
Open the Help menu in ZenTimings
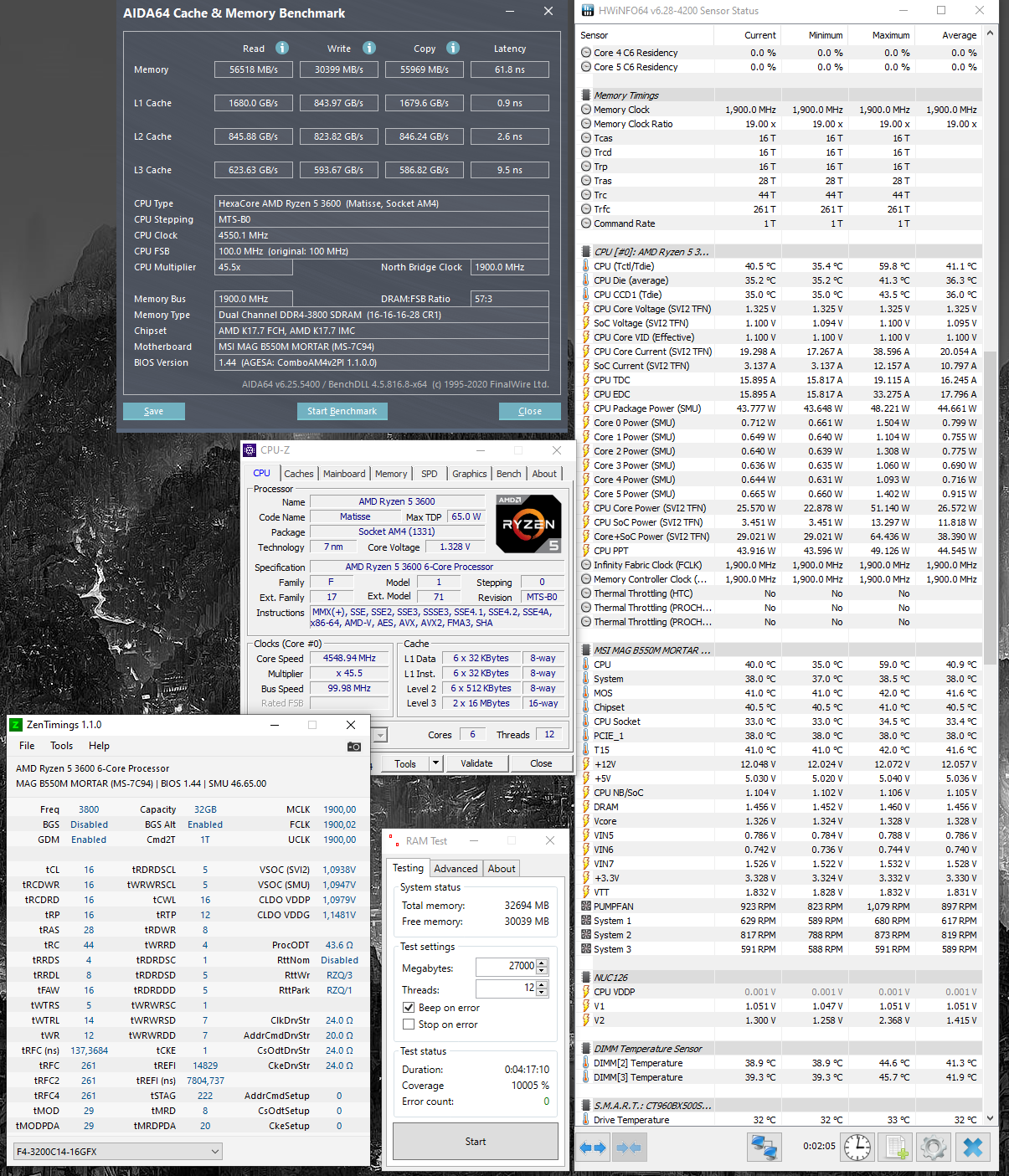(99, 746)
